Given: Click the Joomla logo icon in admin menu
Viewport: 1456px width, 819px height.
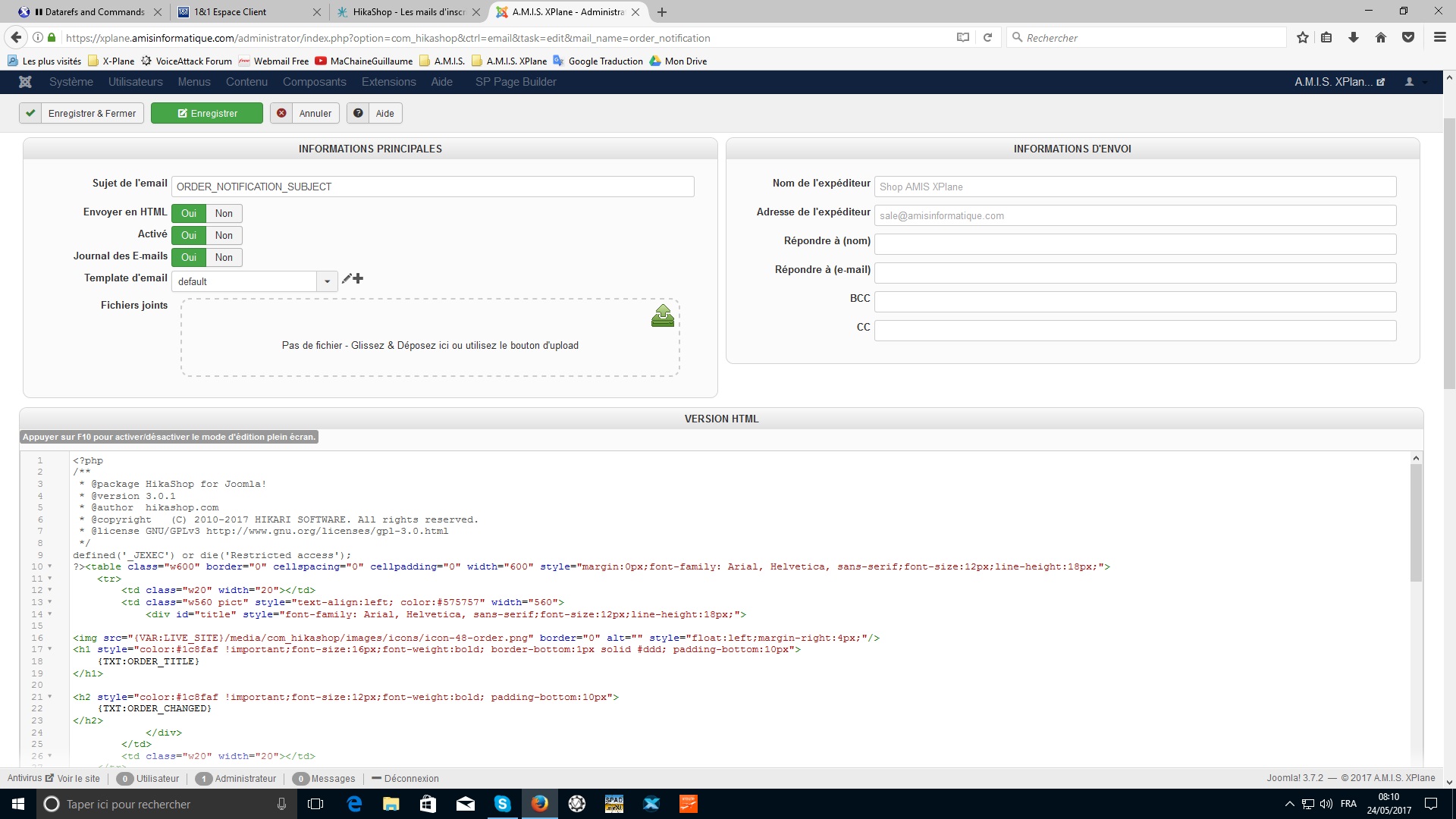Looking at the screenshot, I should (x=25, y=82).
